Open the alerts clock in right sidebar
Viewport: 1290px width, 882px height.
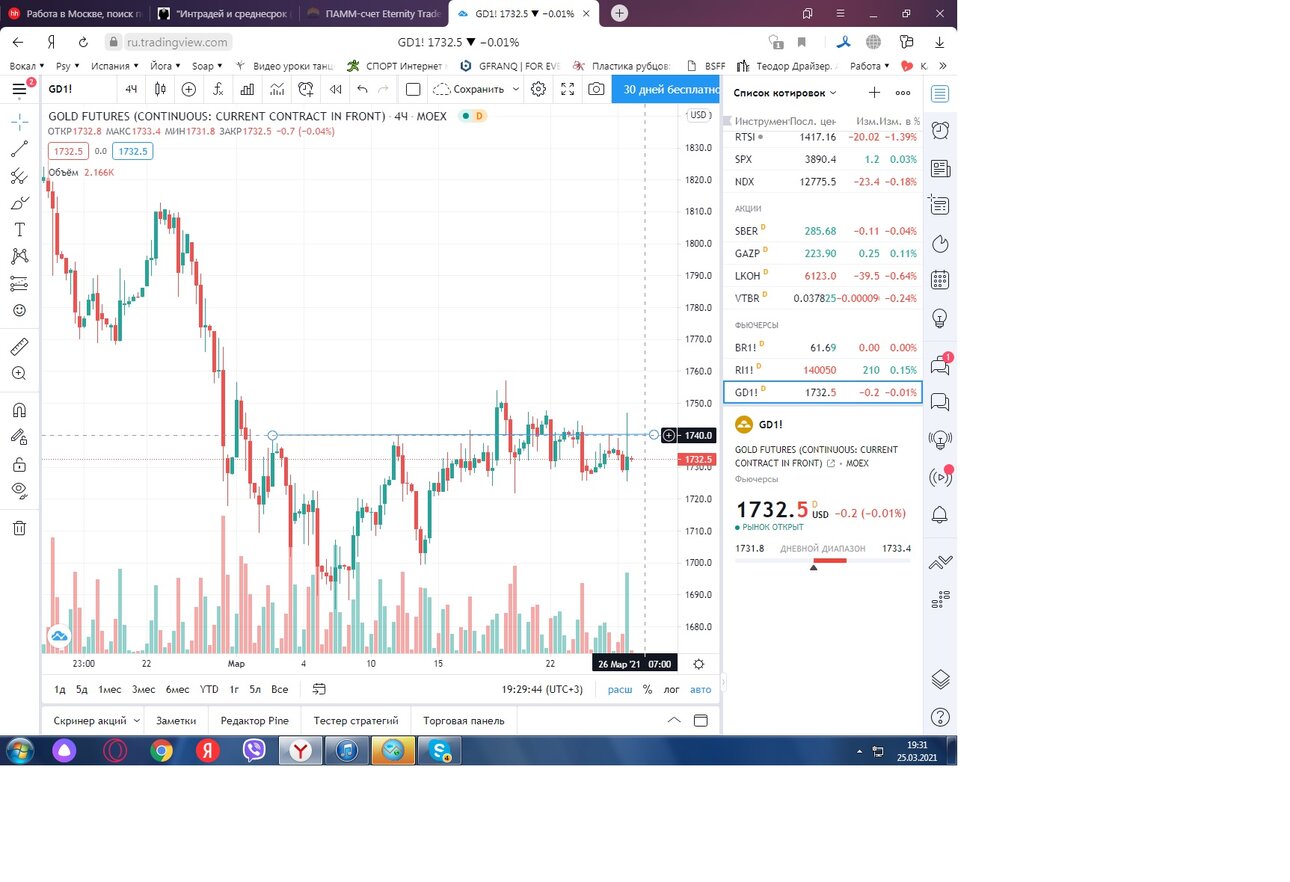(x=939, y=131)
